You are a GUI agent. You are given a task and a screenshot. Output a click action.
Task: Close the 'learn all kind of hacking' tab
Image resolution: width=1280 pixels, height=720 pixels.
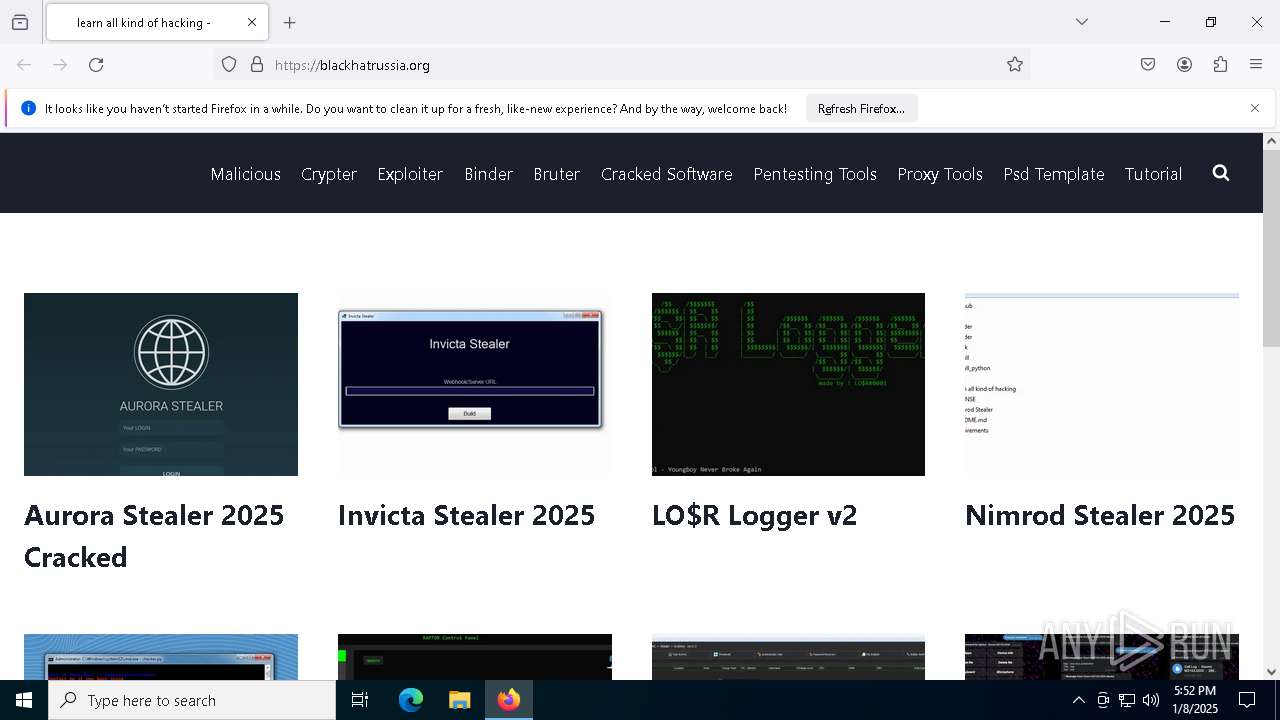tap(252, 22)
